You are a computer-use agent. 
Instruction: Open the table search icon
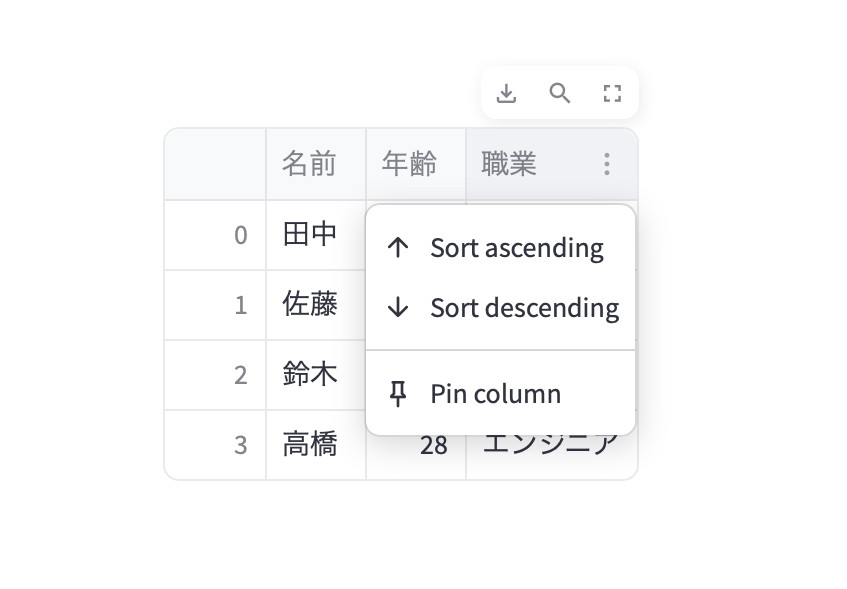pos(560,93)
